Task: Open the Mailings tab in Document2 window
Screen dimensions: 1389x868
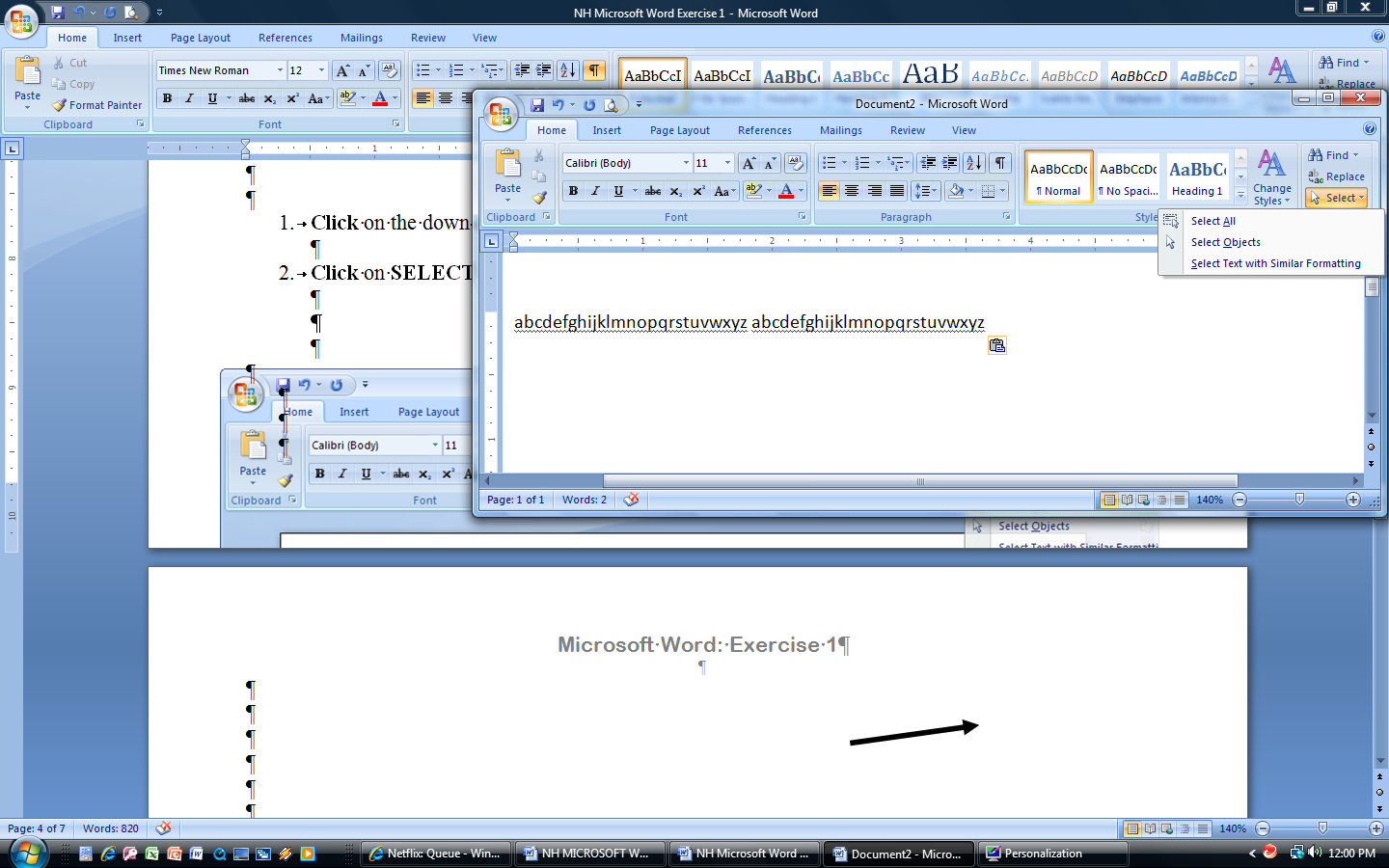Action: coord(840,130)
